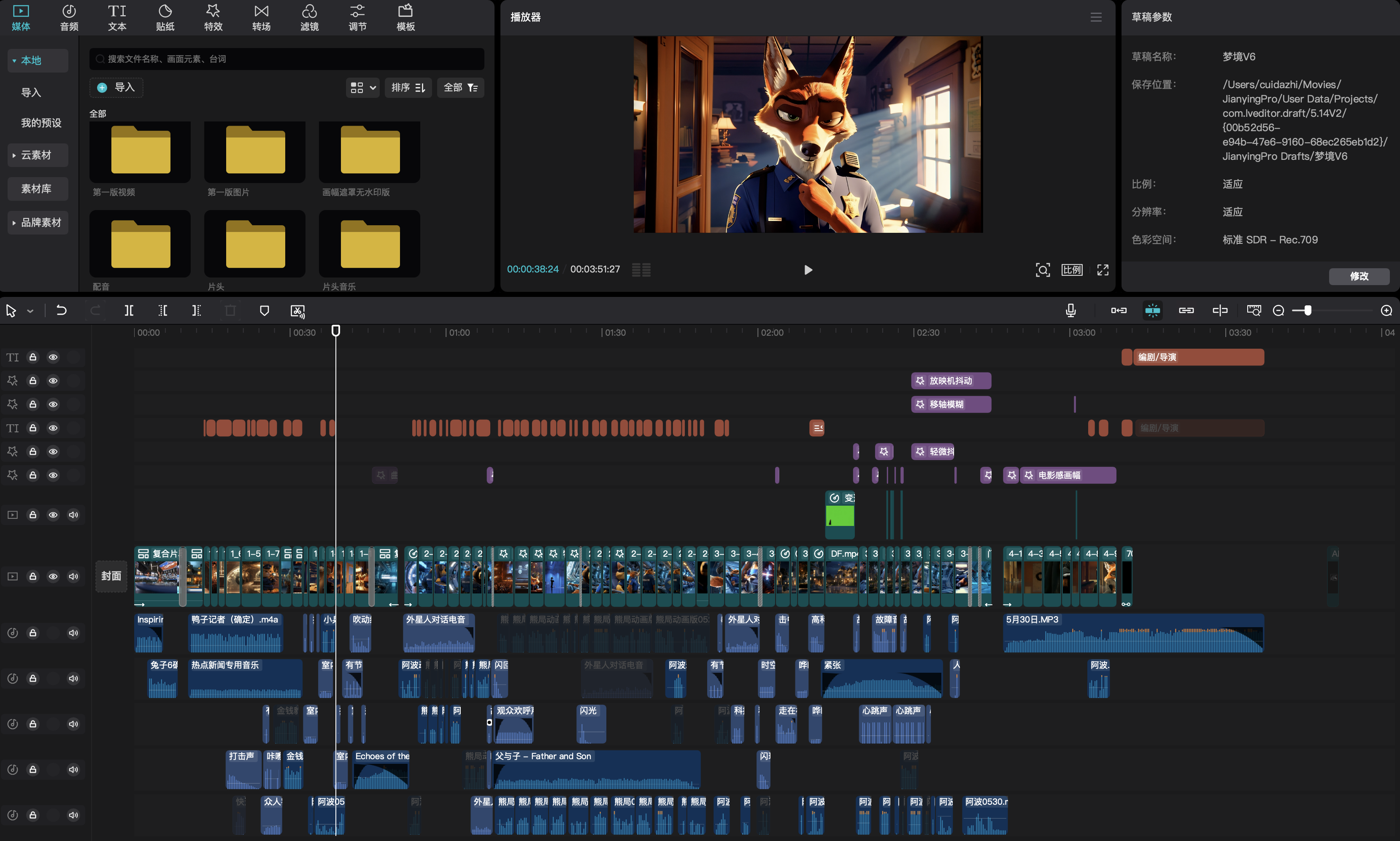Open the selection tool dropdown arrow

click(30, 310)
